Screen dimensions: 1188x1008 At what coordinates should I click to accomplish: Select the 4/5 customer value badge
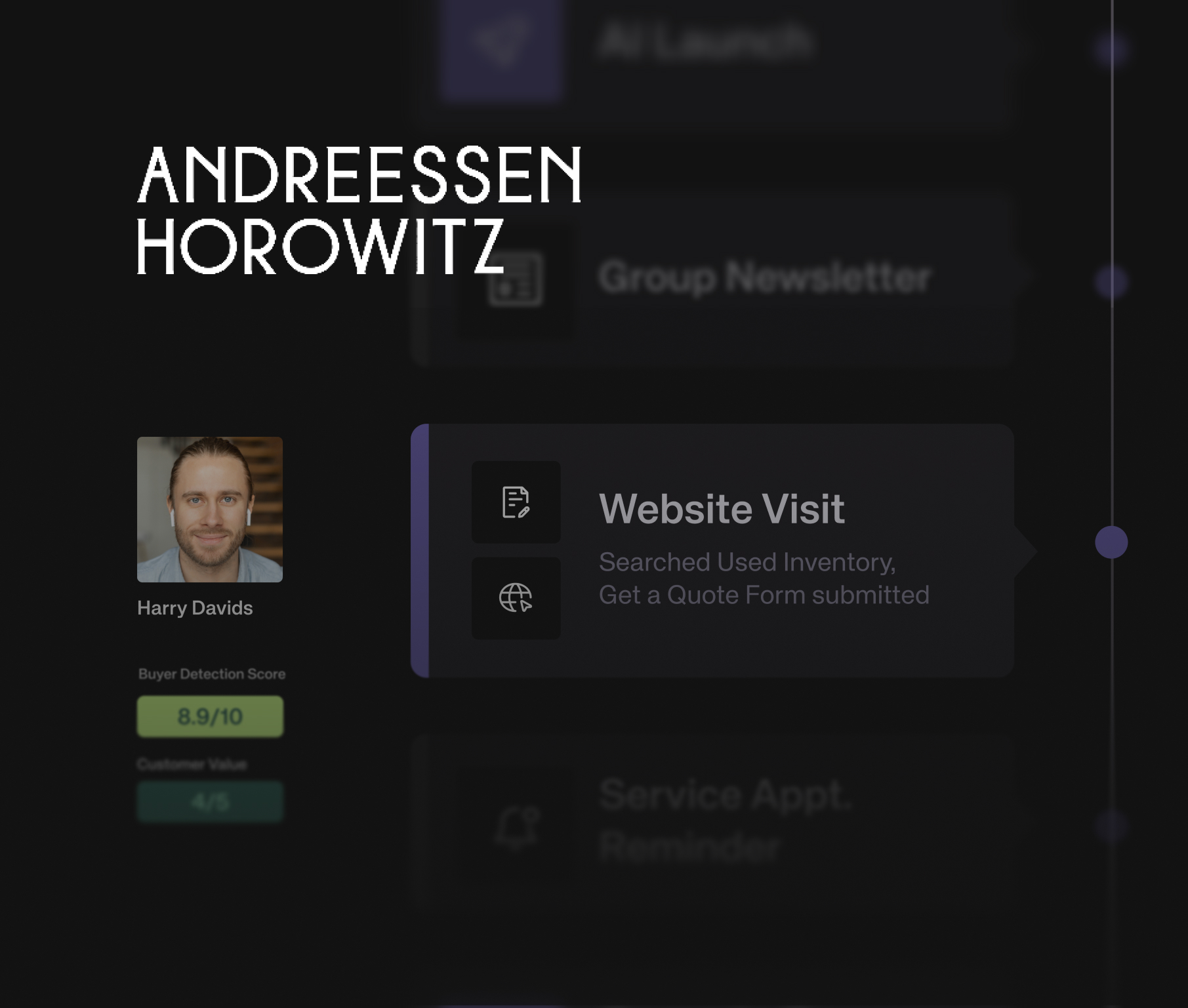(210, 801)
